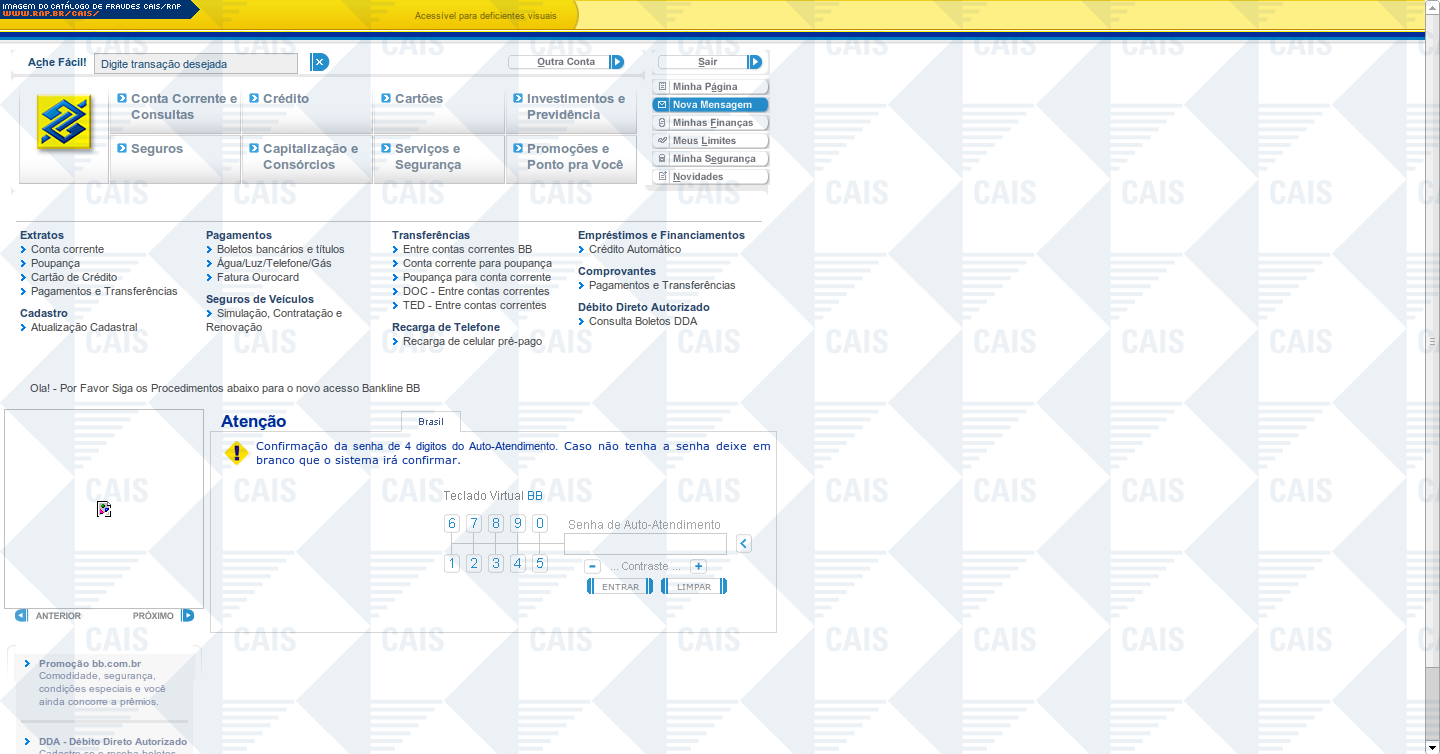
Task: Open the Nova Mensagem side menu item
Action: coord(711,105)
